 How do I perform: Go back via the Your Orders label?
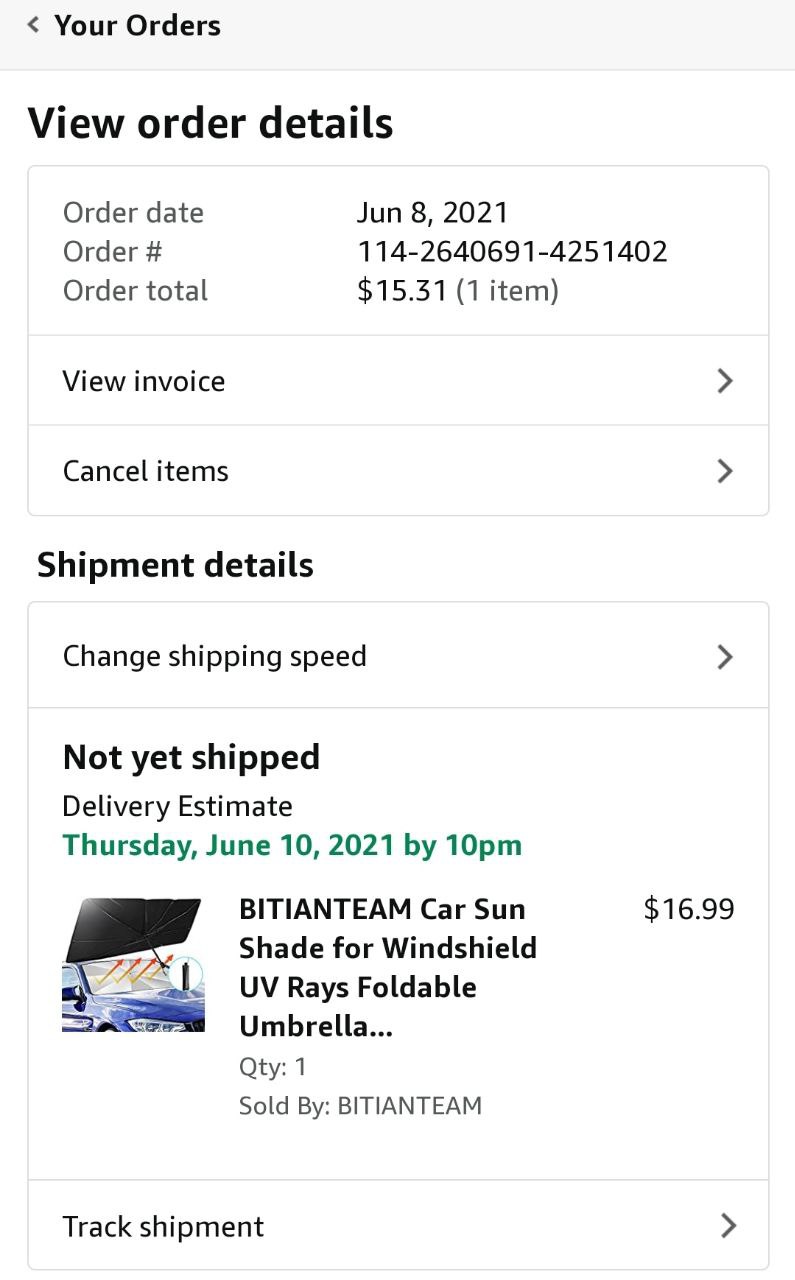[x=137, y=25]
